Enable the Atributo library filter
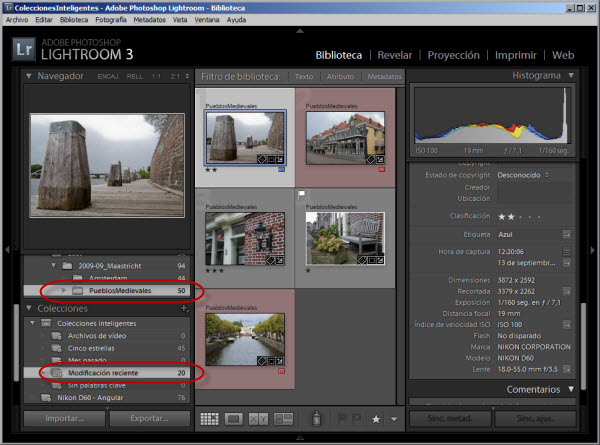The height and width of the screenshot is (445, 600). pyautogui.click(x=340, y=77)
